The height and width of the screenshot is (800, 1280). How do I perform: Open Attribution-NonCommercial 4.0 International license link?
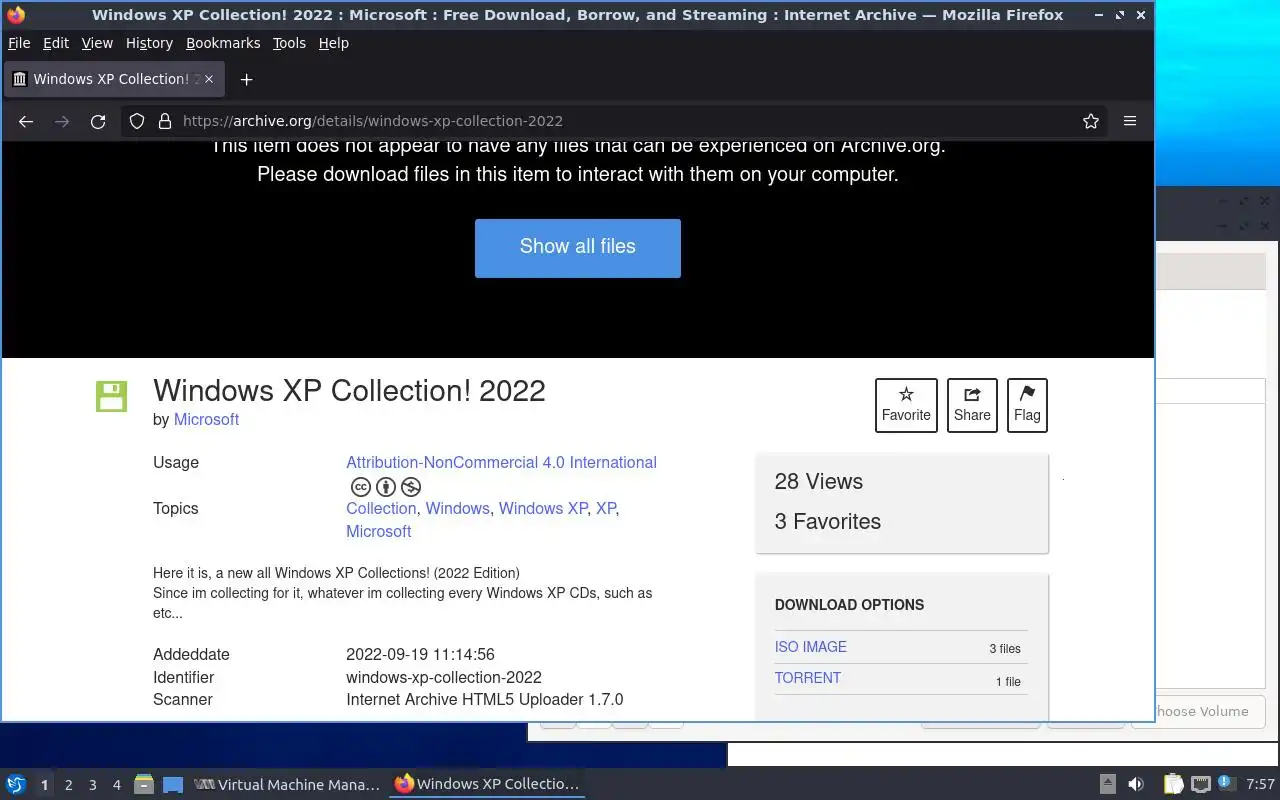pyautogui.click(x=501, y=462)
